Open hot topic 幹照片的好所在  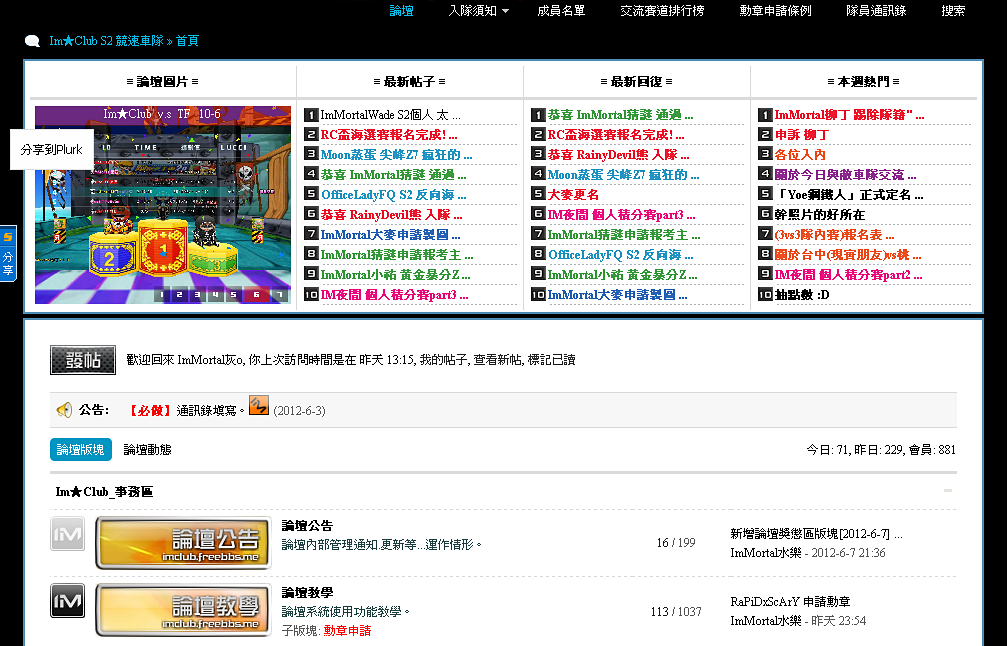(x=820, y=215)
